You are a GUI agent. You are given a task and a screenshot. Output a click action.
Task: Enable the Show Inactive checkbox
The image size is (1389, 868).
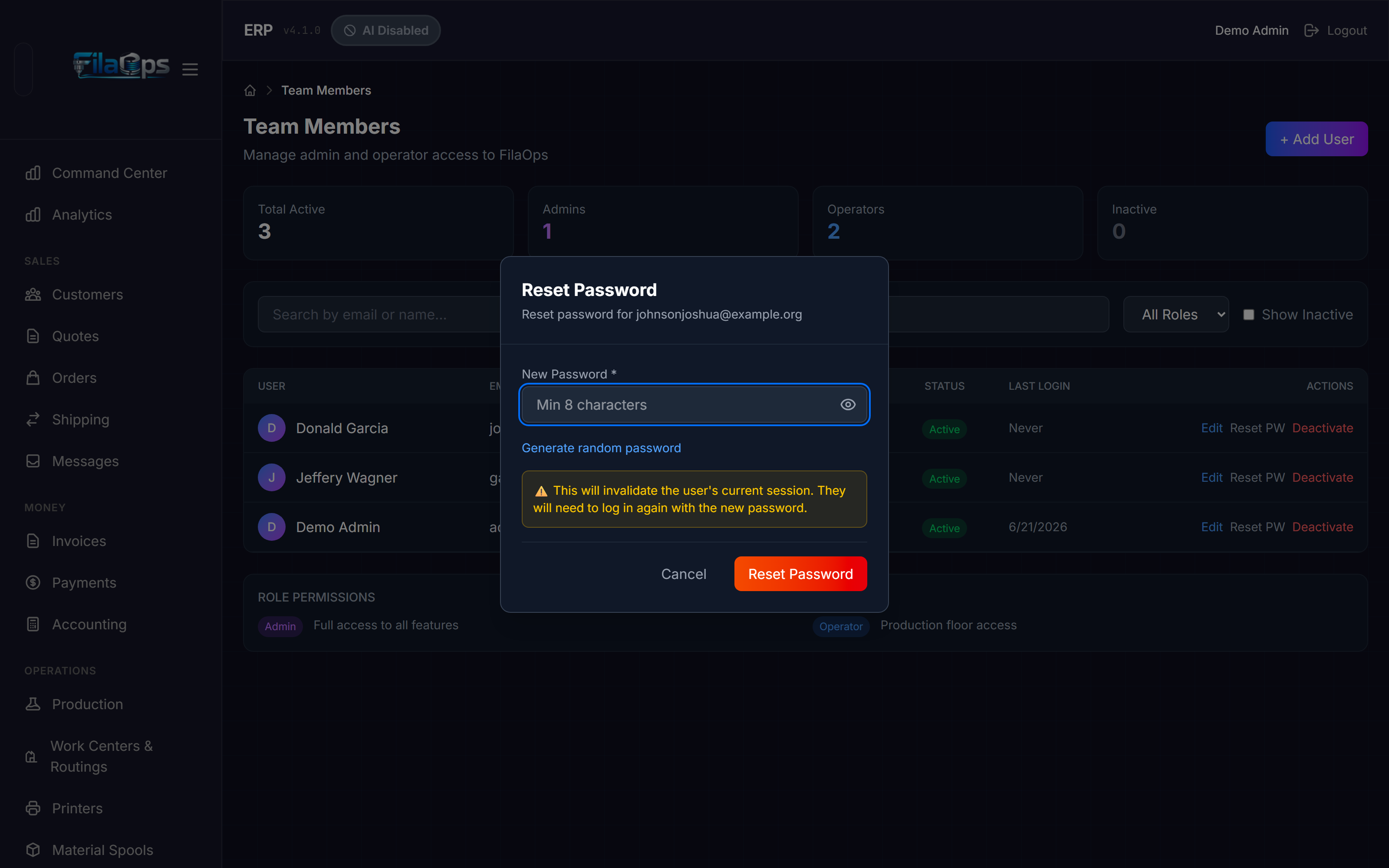tap(1248, 315)
